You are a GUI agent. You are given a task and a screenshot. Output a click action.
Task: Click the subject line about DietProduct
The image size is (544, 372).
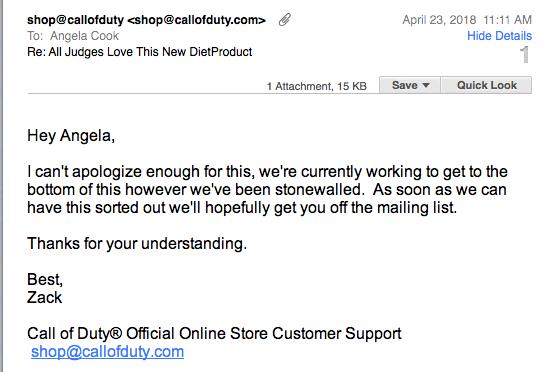pyautogui.click(x=139, y=52)
